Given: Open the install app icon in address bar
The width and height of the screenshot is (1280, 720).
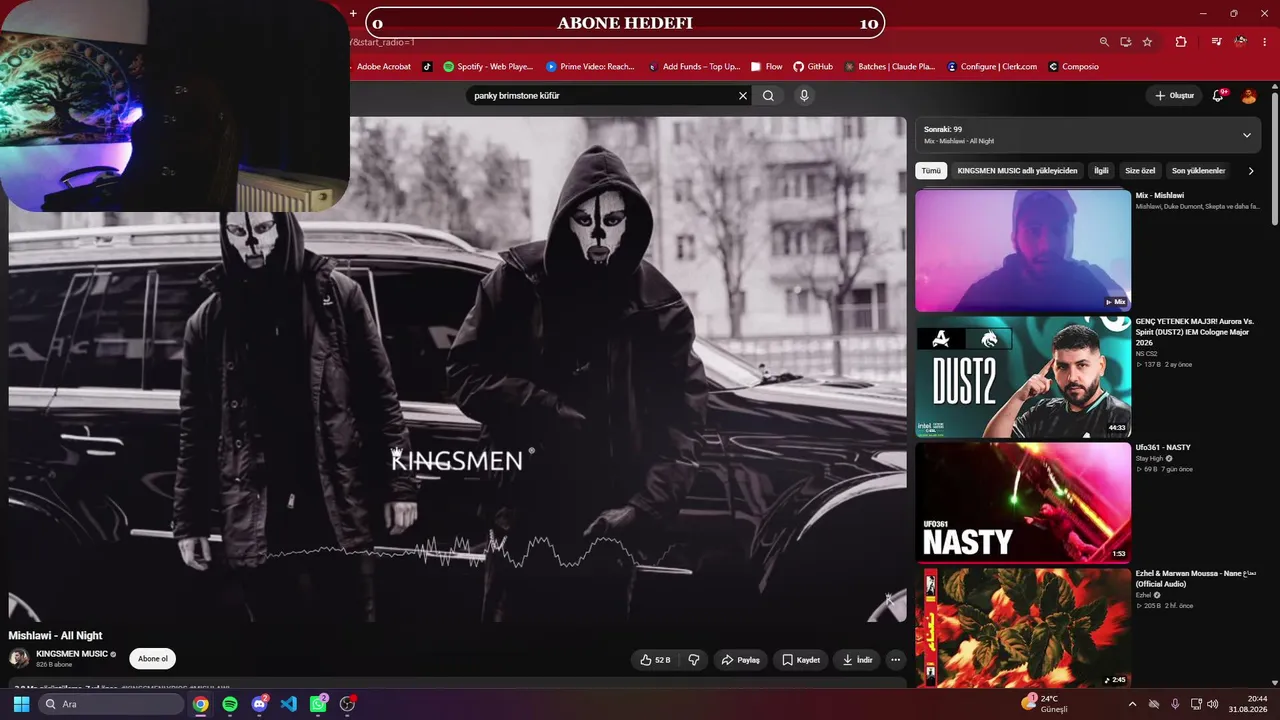Looking at the screenshot, I should tap(1126, 42).
